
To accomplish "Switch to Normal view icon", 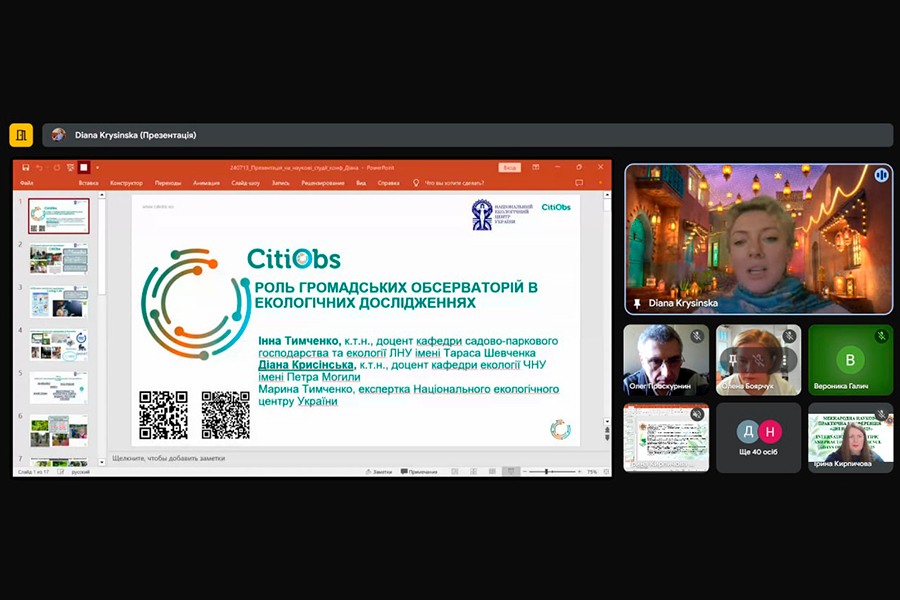I will point(455,472).
